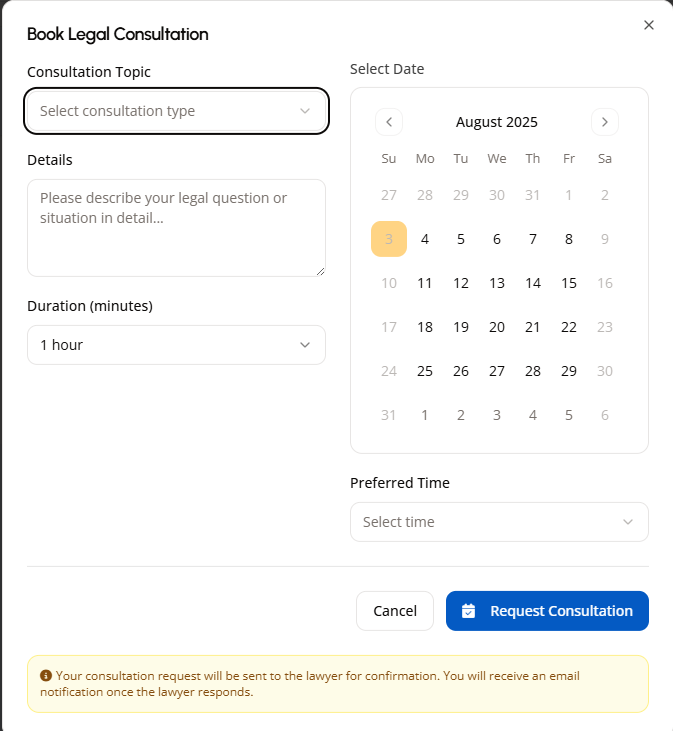The height and width of the screenshot is (731, 673).
Task: Click calendar icon on Request Consultation button
Action: 468,611
